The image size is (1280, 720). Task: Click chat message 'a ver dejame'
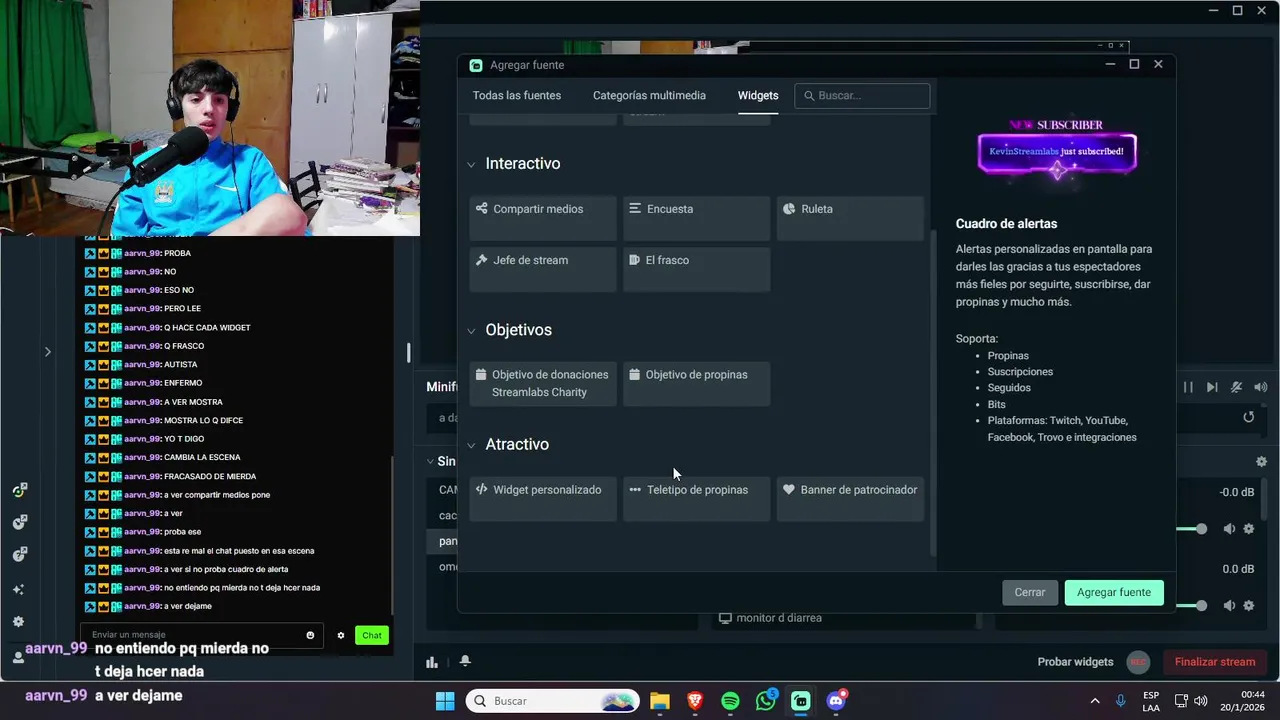(x=188, y=606)
